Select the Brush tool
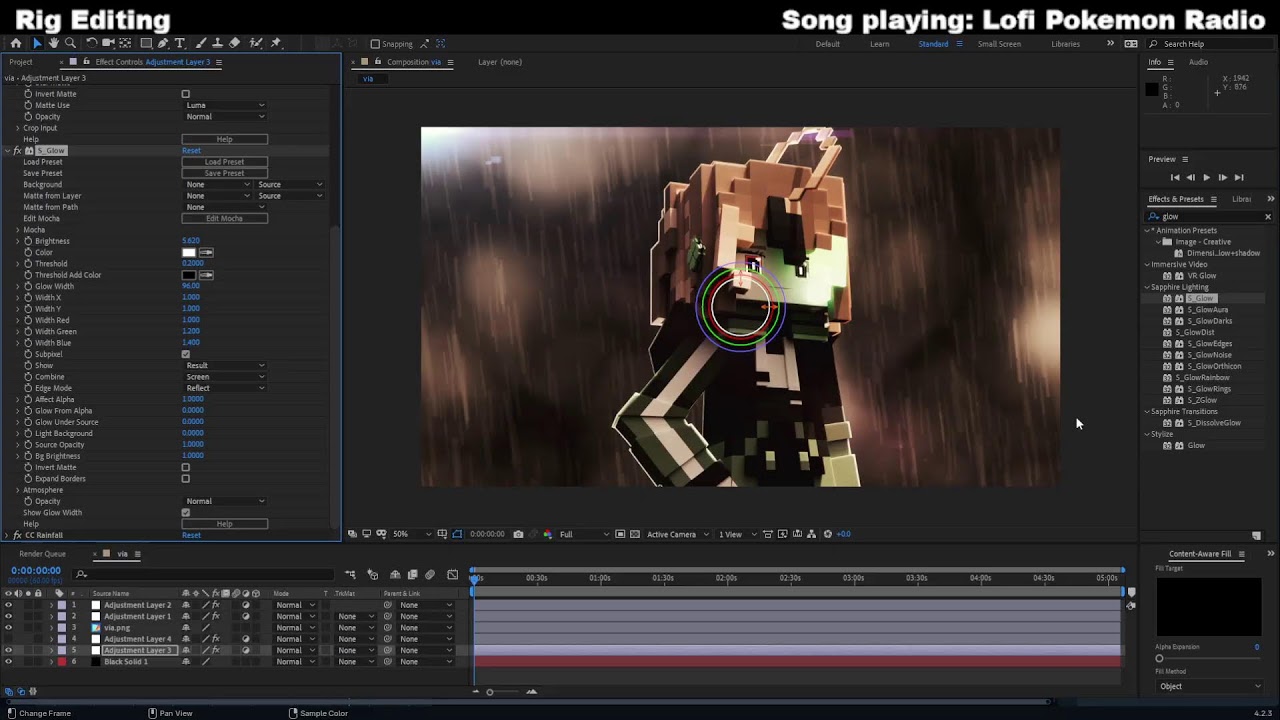Screen dimensions: 1280x720 click(201, 43)
